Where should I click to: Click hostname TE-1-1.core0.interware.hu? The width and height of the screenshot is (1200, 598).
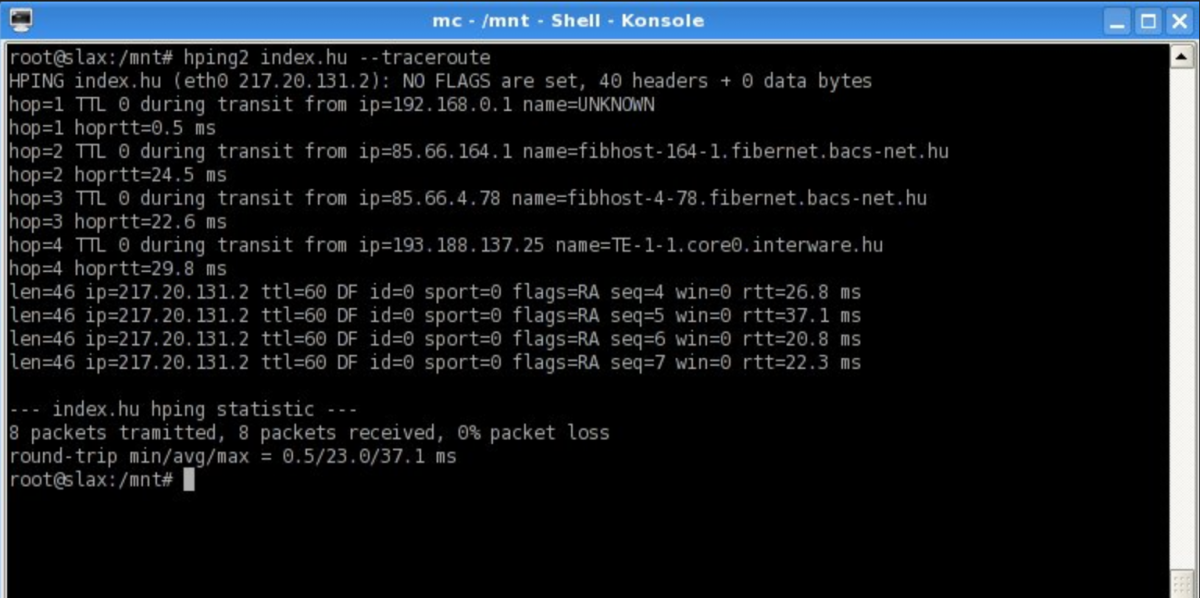718,245
